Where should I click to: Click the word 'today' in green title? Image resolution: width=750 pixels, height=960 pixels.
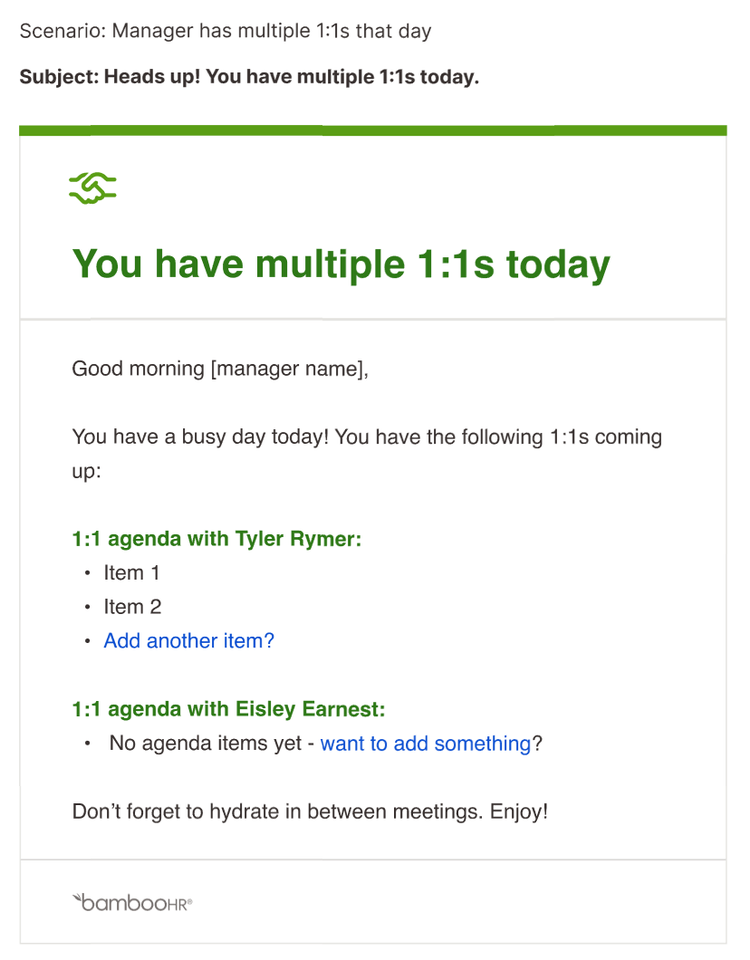click(558, 266)
